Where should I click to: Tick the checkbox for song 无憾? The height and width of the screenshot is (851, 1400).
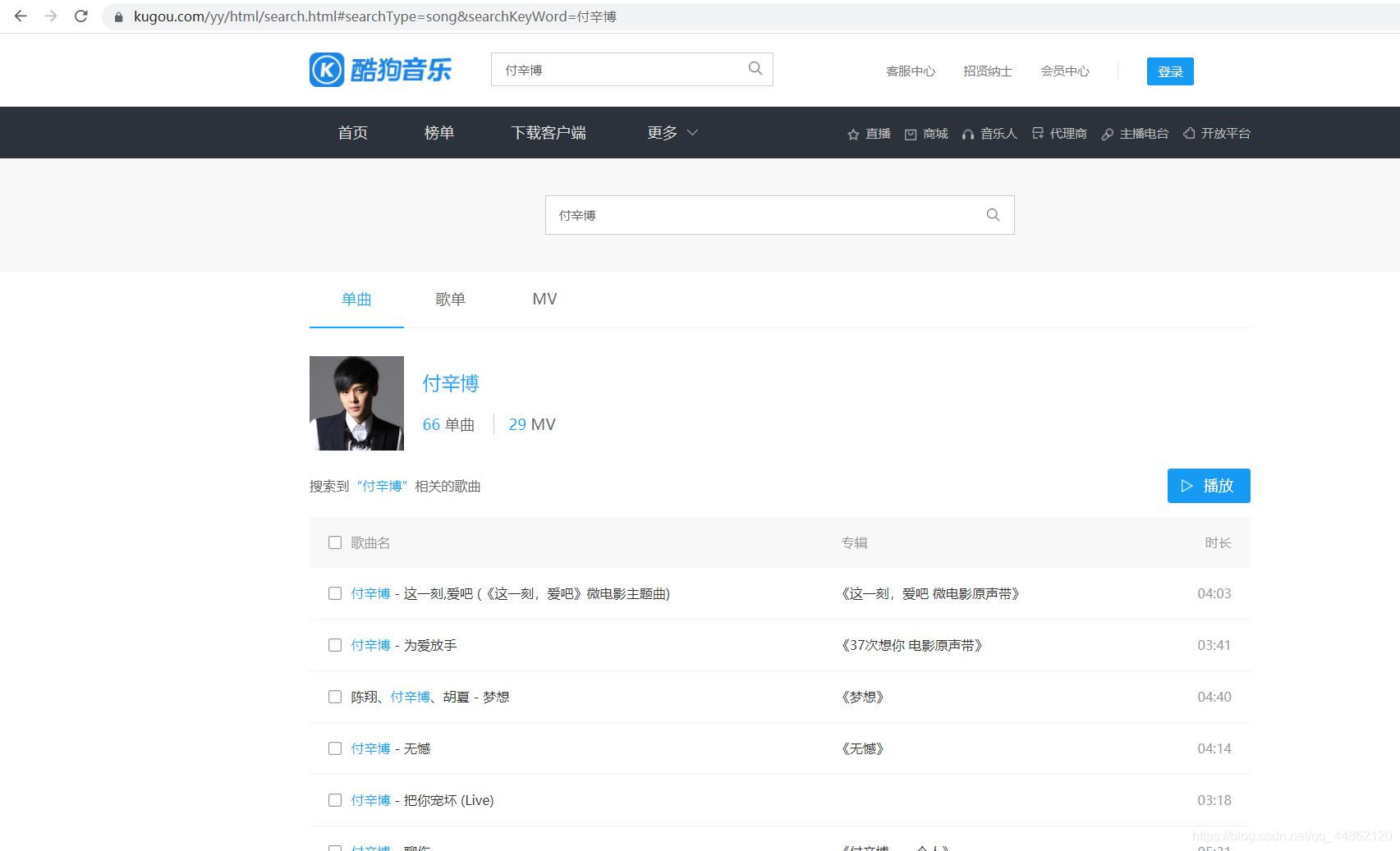coord(335,748)
